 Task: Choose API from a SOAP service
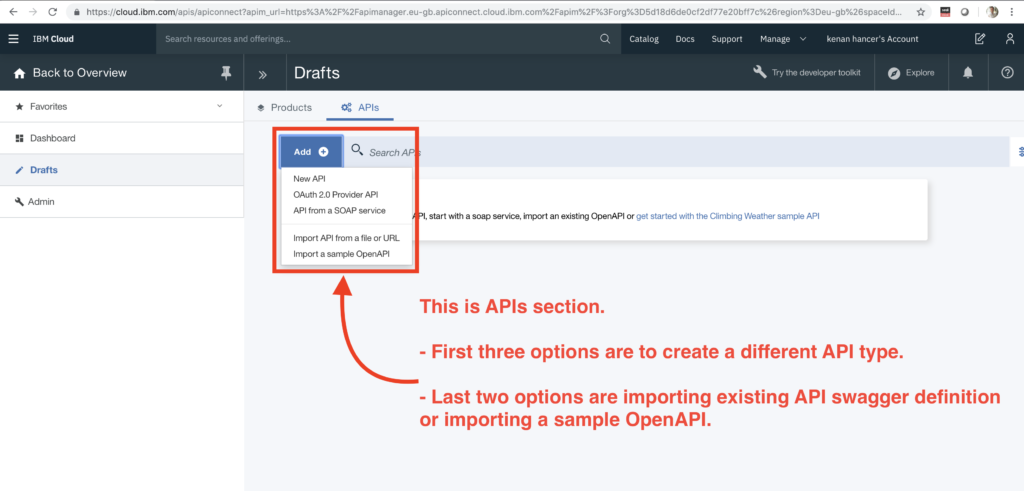click(x=340, y=211)
